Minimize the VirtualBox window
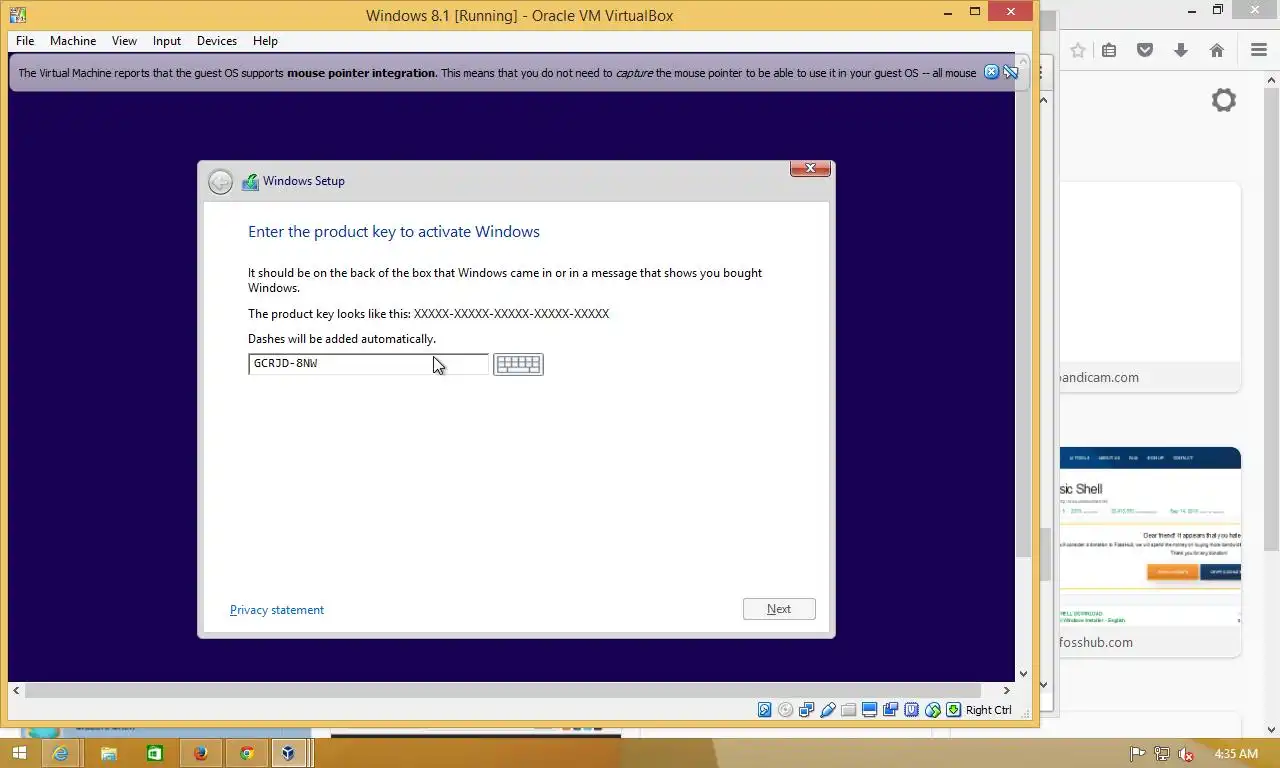This screenshot has width=1280, height=768. coord(947,11)
